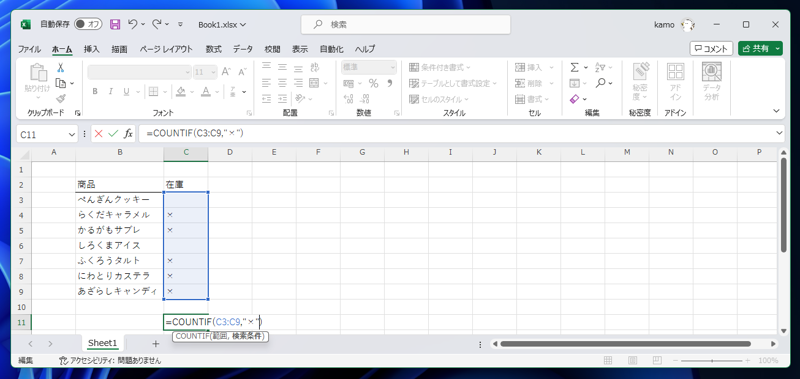800x379 pixels.
Task: Click the 共有 share button
Action: click(x=760, y=48)
